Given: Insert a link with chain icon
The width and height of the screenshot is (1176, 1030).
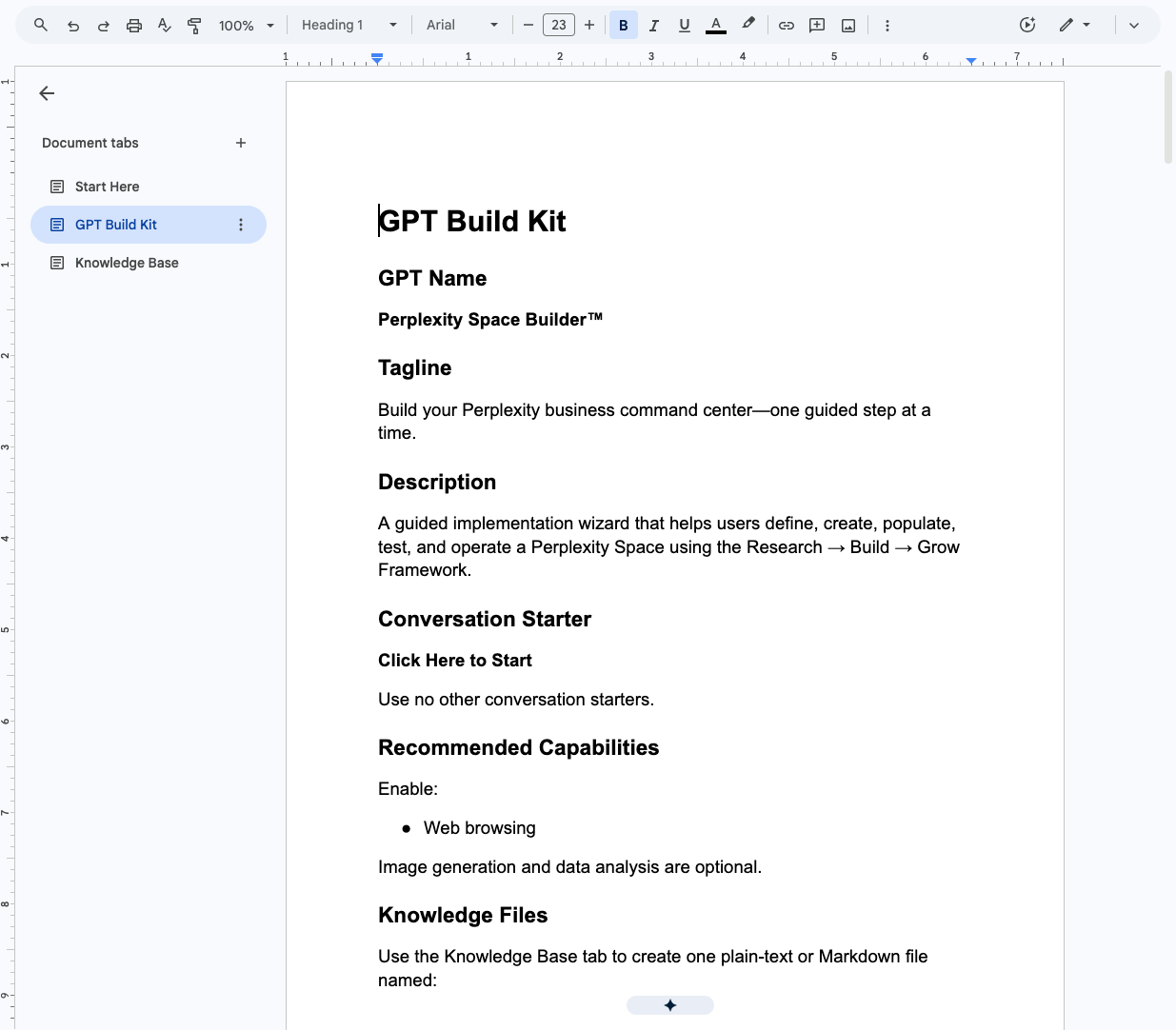Looking at the screenshot, I should click(787, 26).
